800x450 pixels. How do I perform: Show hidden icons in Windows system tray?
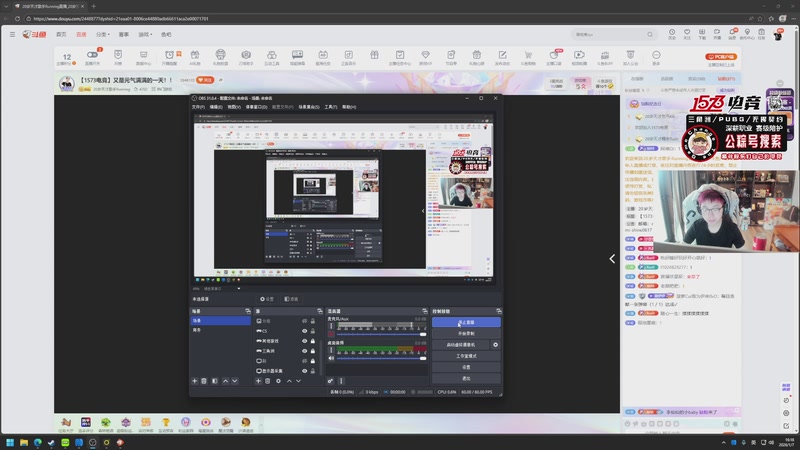(723, 442)
